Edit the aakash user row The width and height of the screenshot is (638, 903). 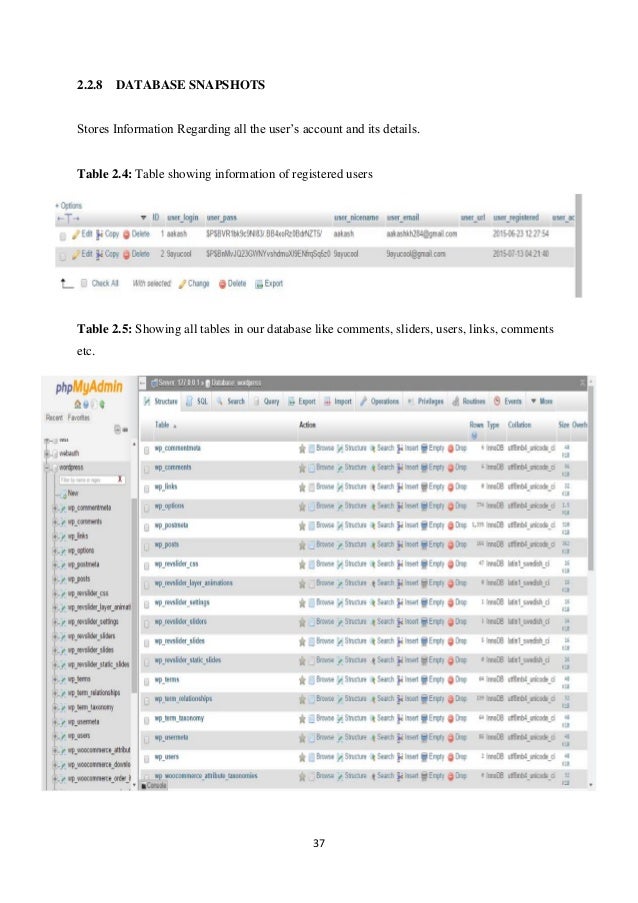[82, 234]
